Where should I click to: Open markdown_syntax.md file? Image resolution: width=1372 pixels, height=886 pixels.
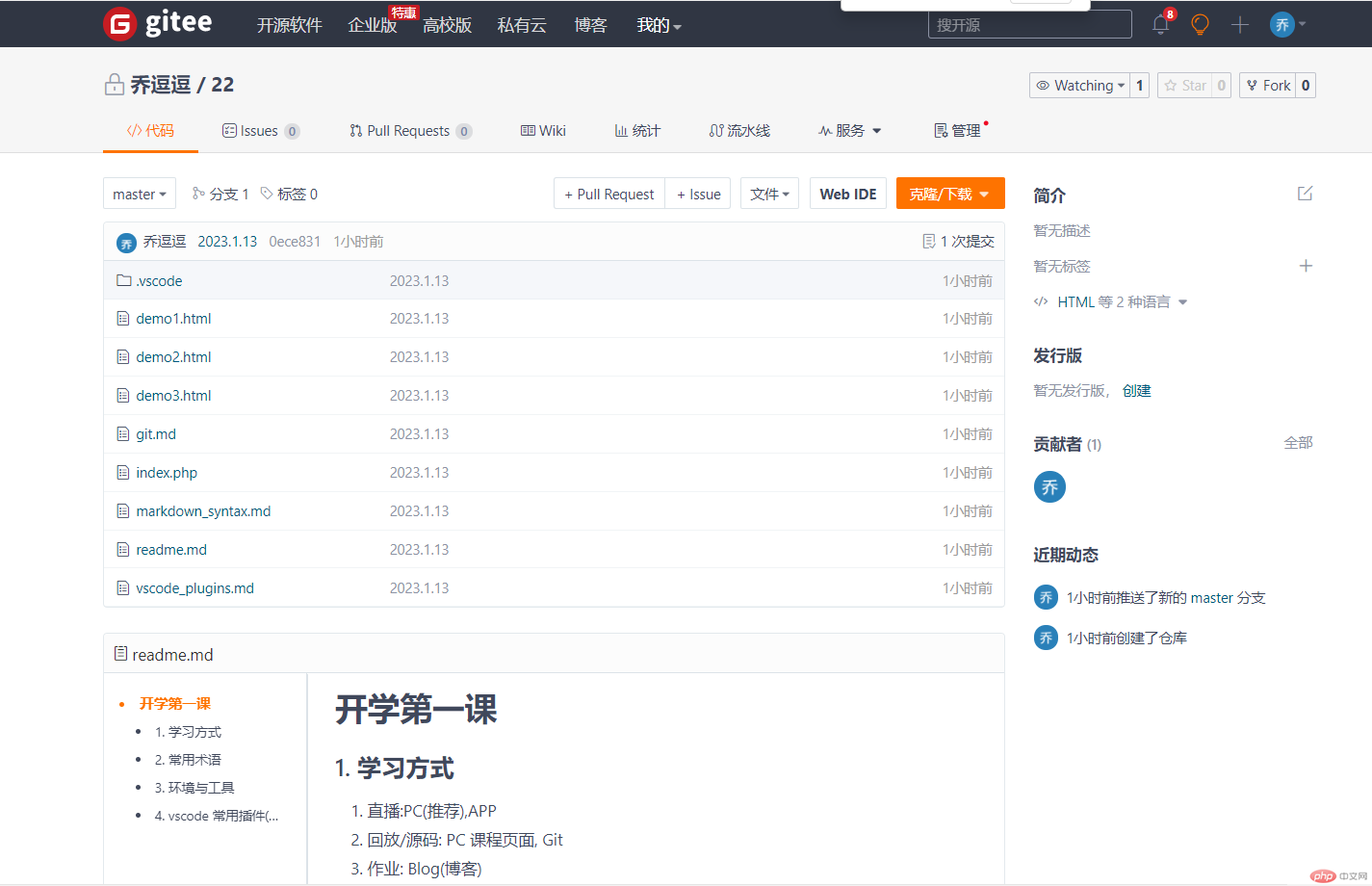click(x=203, y=511)
